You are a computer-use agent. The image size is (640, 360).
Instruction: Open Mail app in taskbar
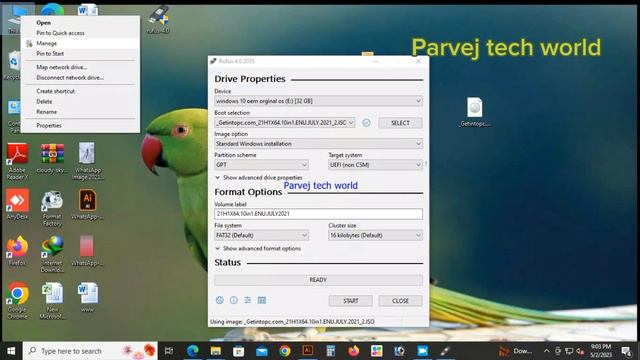pyautogui.click(x=262, y=351)
